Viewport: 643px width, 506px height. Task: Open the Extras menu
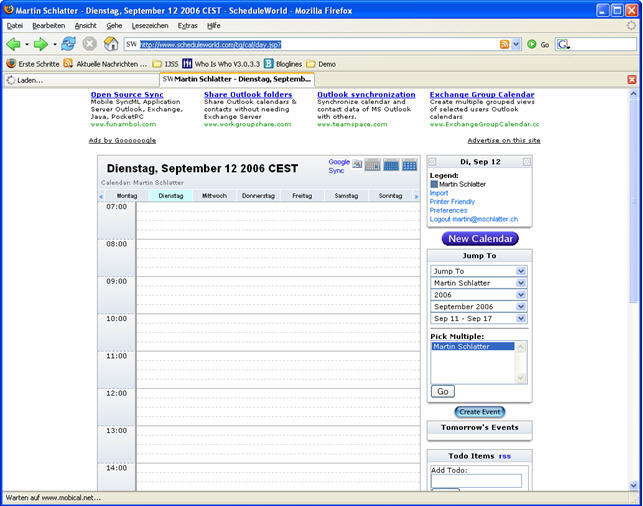[187, 25]
